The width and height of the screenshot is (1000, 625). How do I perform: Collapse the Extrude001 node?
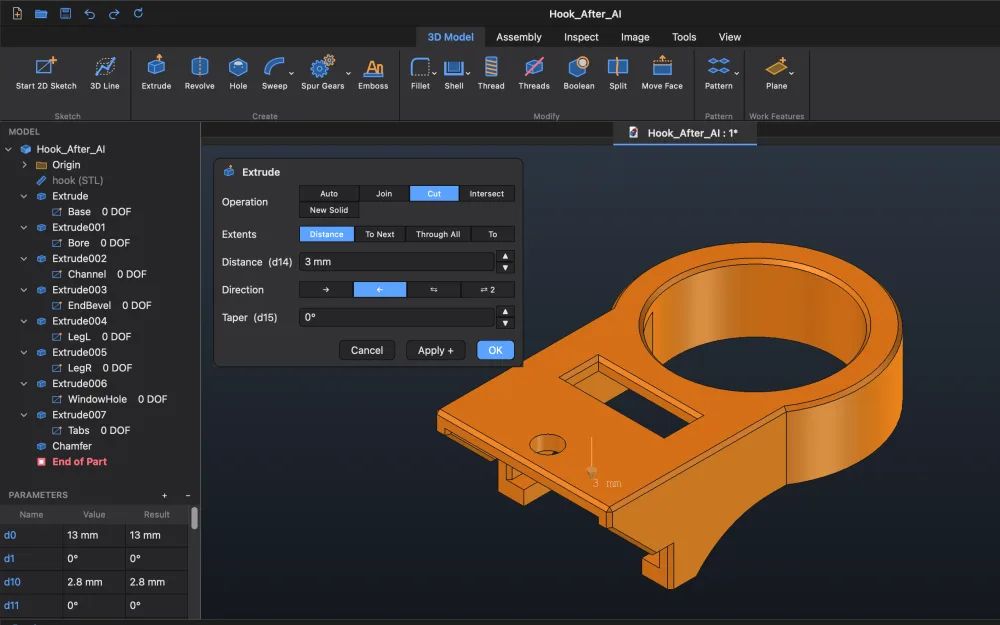(x=24, y=227)
